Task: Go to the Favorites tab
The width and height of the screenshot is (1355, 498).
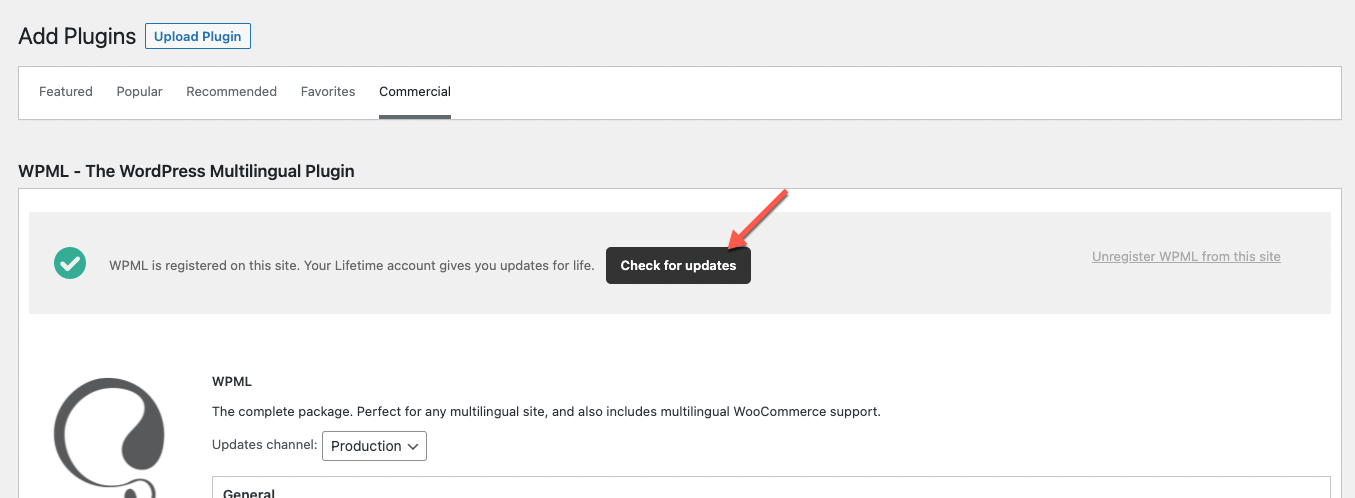Action: [328, 92]
